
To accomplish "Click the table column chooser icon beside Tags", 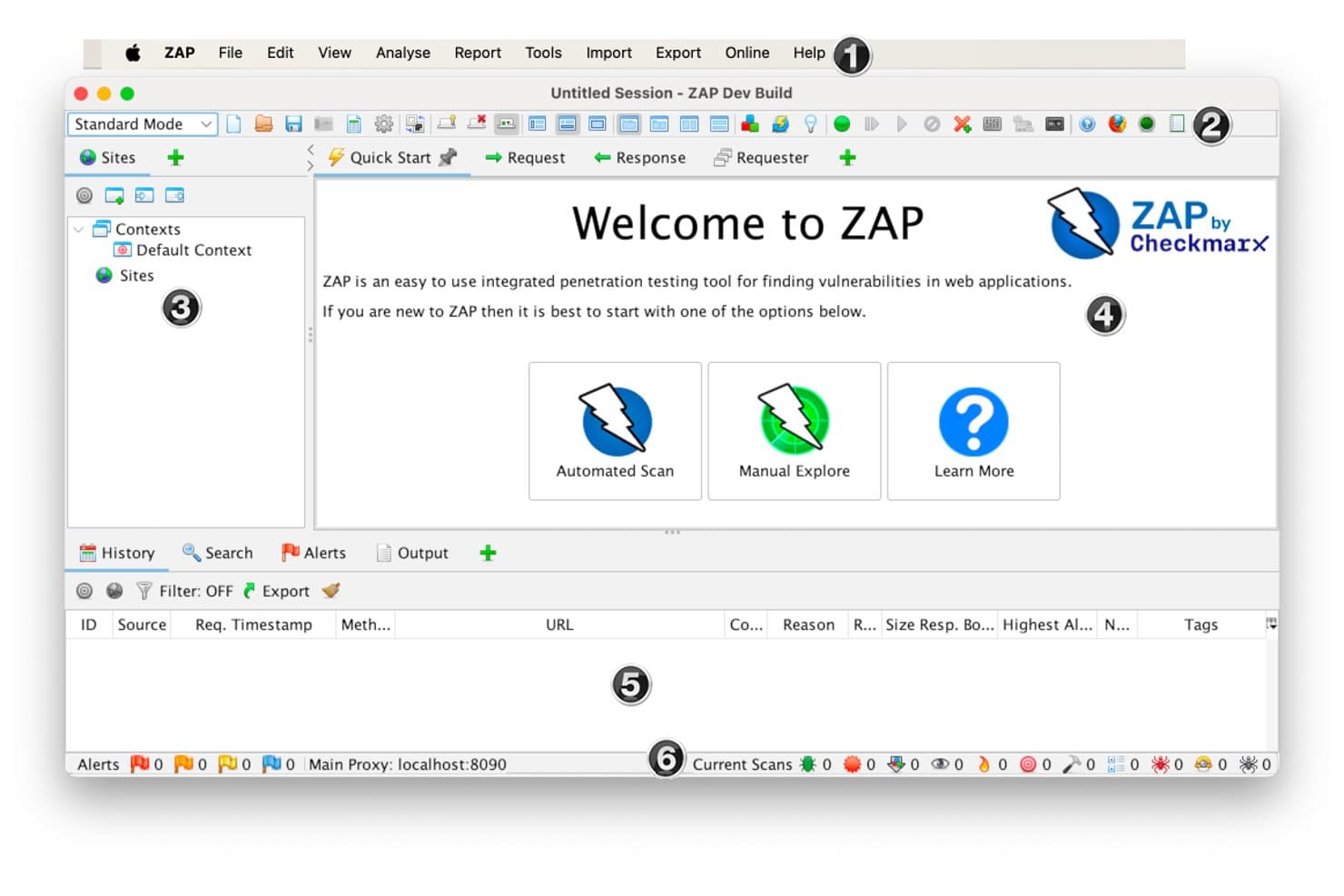I will tap(1271, 625).
